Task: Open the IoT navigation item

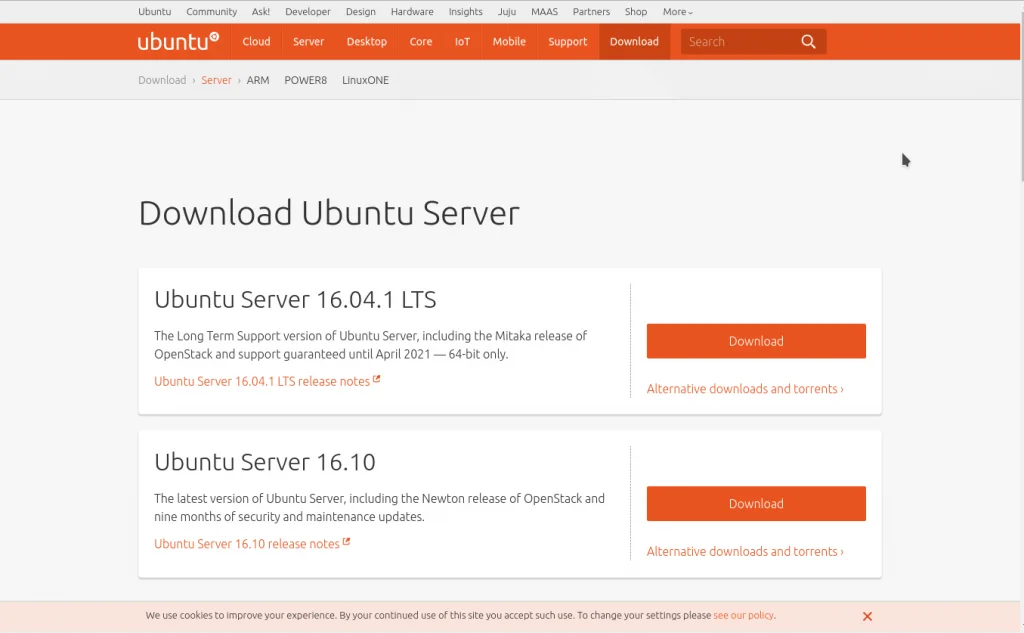Action: pos(462,41)
